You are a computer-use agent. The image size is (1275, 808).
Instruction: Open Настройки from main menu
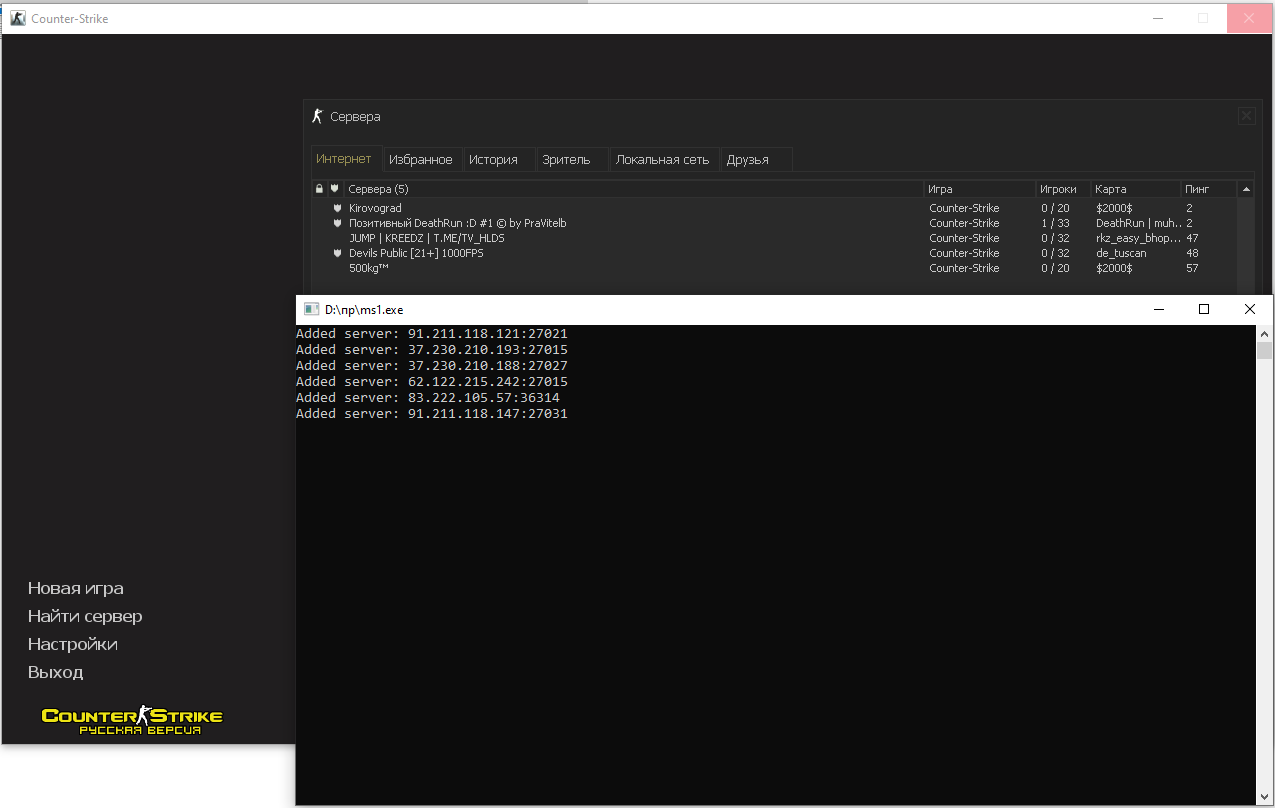pyautogui.click(x=73, y=644)
